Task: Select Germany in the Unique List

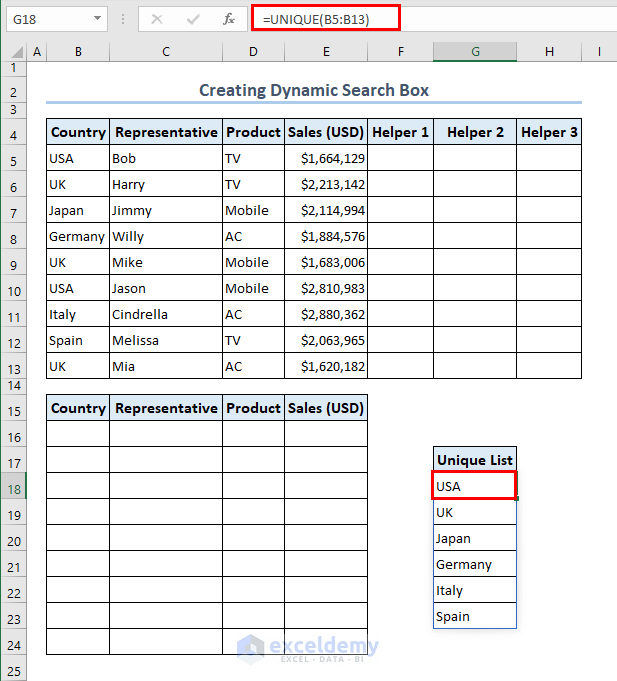Action: (475, 564)
